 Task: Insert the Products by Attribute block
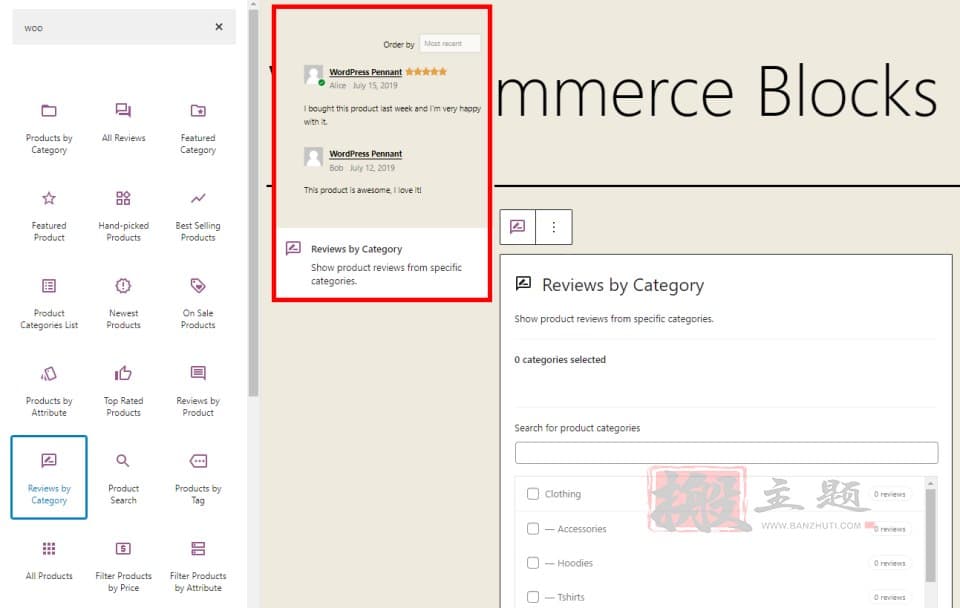[x=49, y=391]
